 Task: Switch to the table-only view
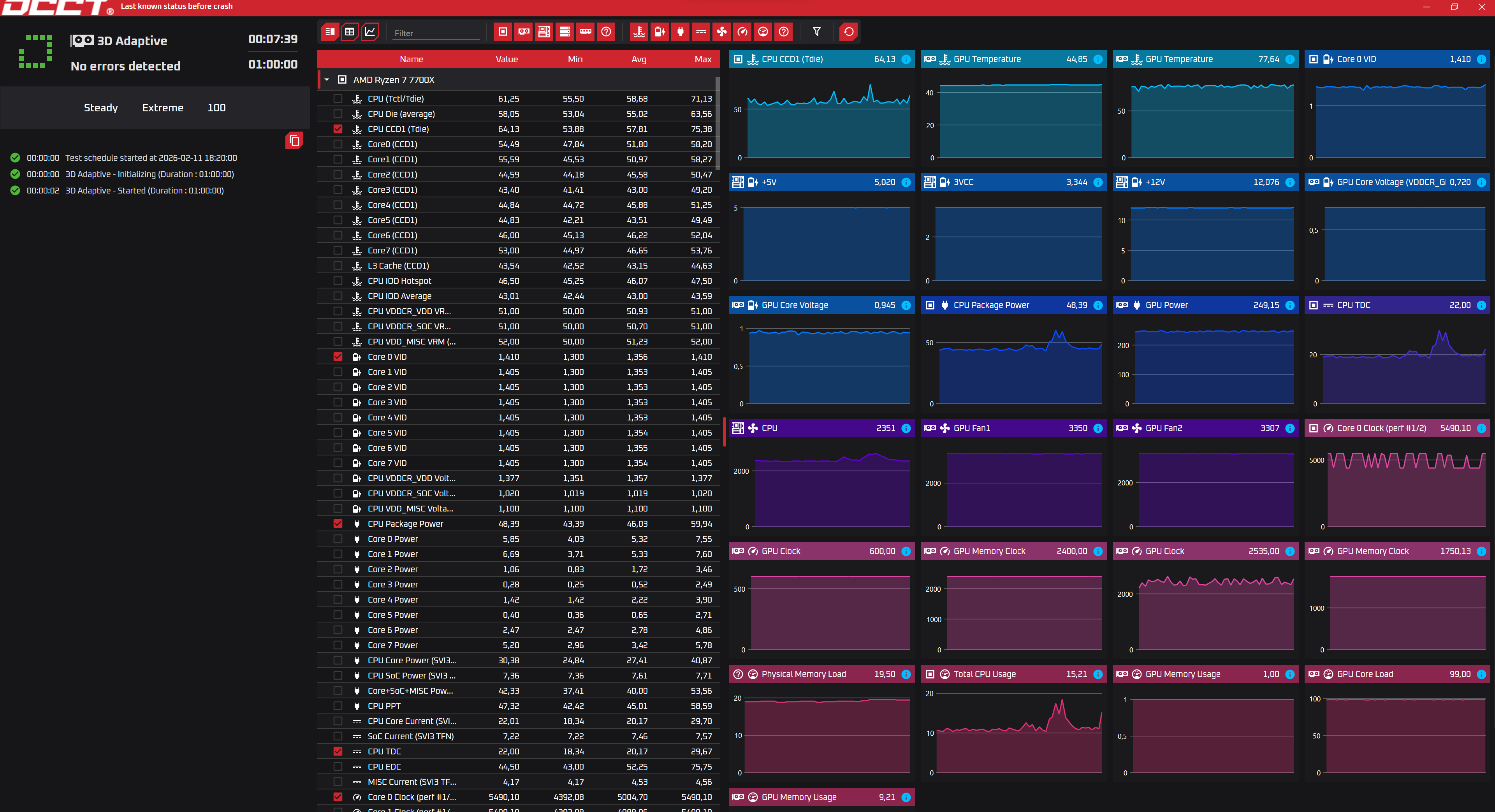[x=349, y=32]
